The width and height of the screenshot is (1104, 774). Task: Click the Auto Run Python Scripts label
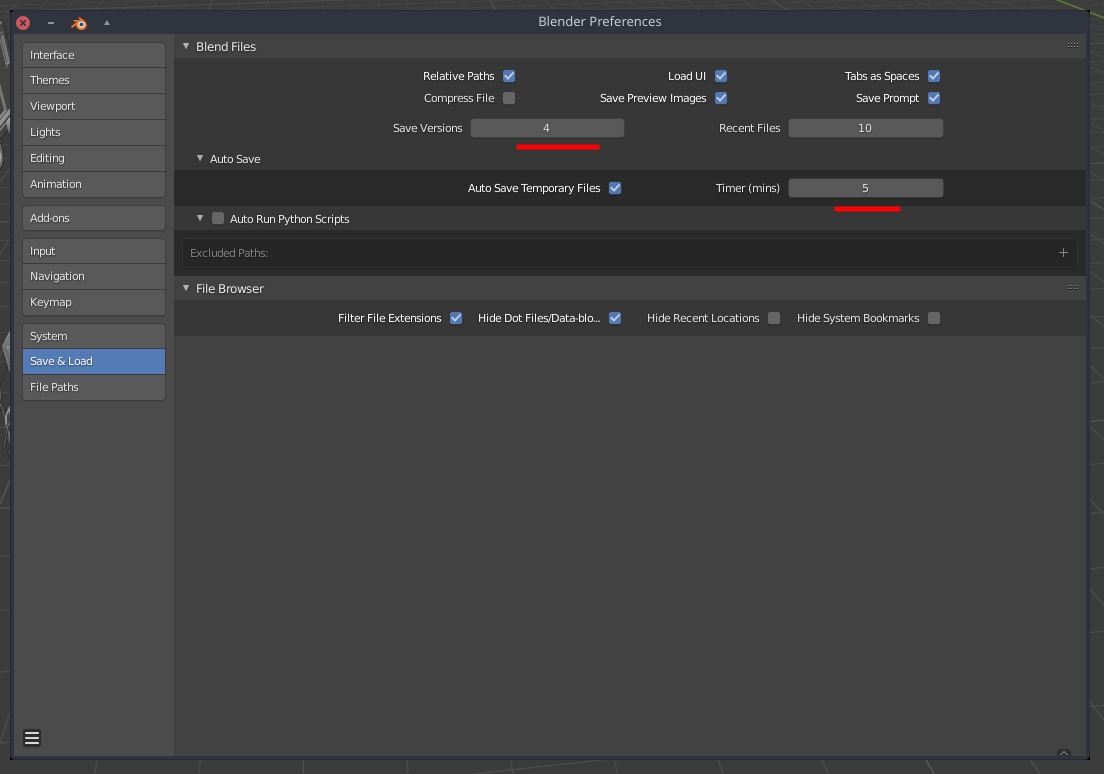tap(289, 219)
